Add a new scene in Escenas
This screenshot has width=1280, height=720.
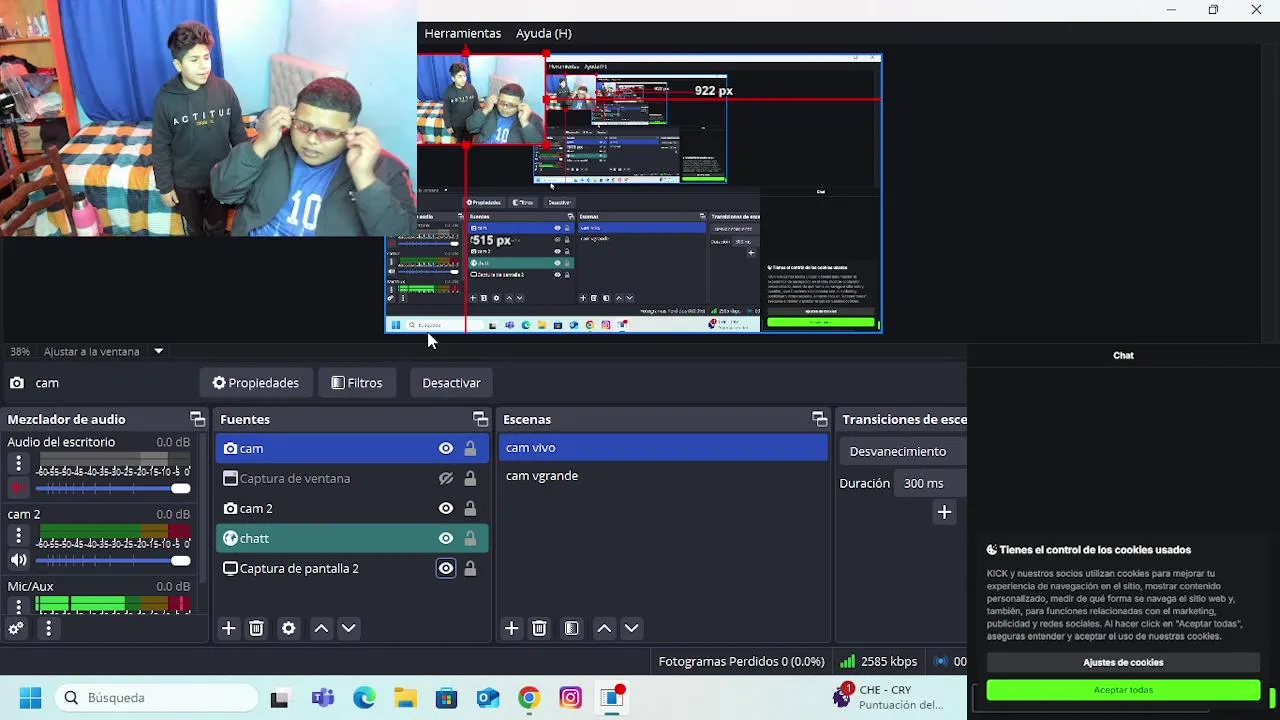(511, 628)
